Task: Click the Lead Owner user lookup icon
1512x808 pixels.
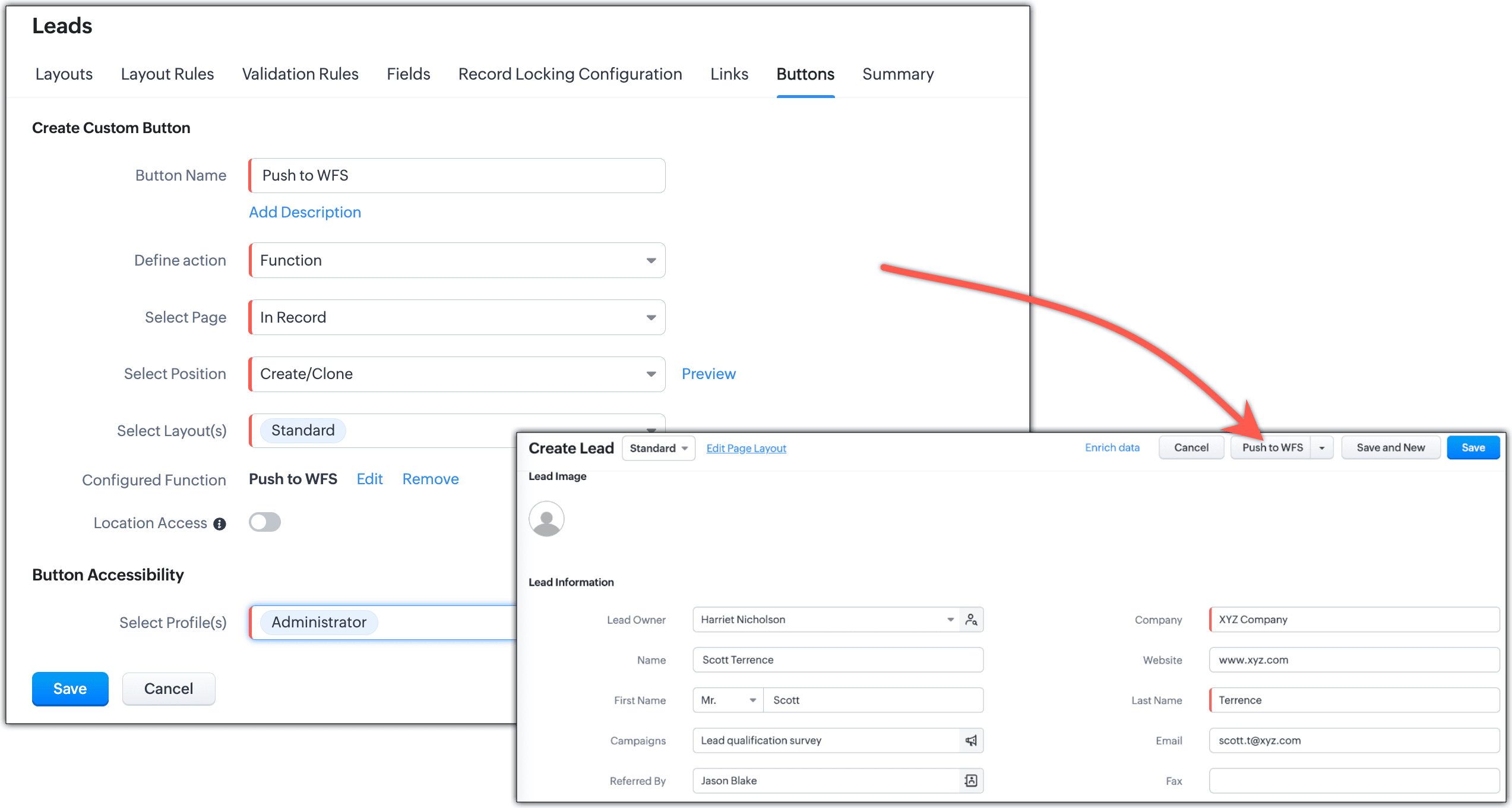Action: (x=971, y=620)
